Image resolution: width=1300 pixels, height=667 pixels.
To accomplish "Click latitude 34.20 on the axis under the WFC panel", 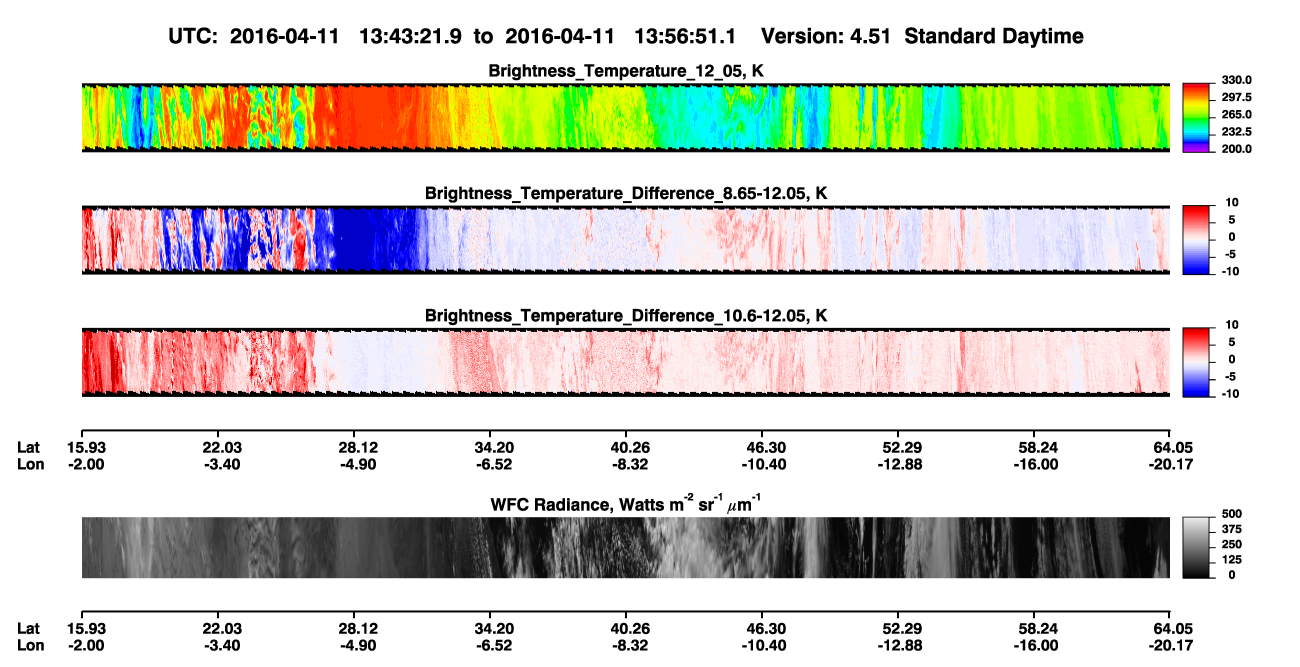I will click(490, 628).
